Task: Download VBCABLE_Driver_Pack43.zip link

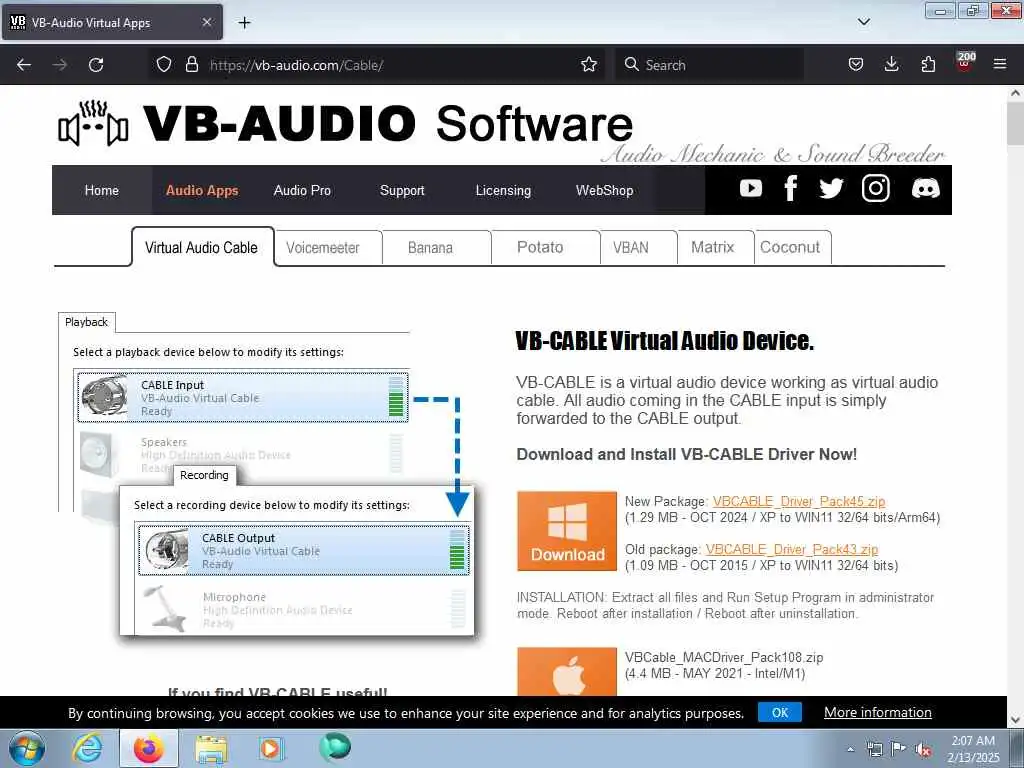Action: (x=792, y=549)
